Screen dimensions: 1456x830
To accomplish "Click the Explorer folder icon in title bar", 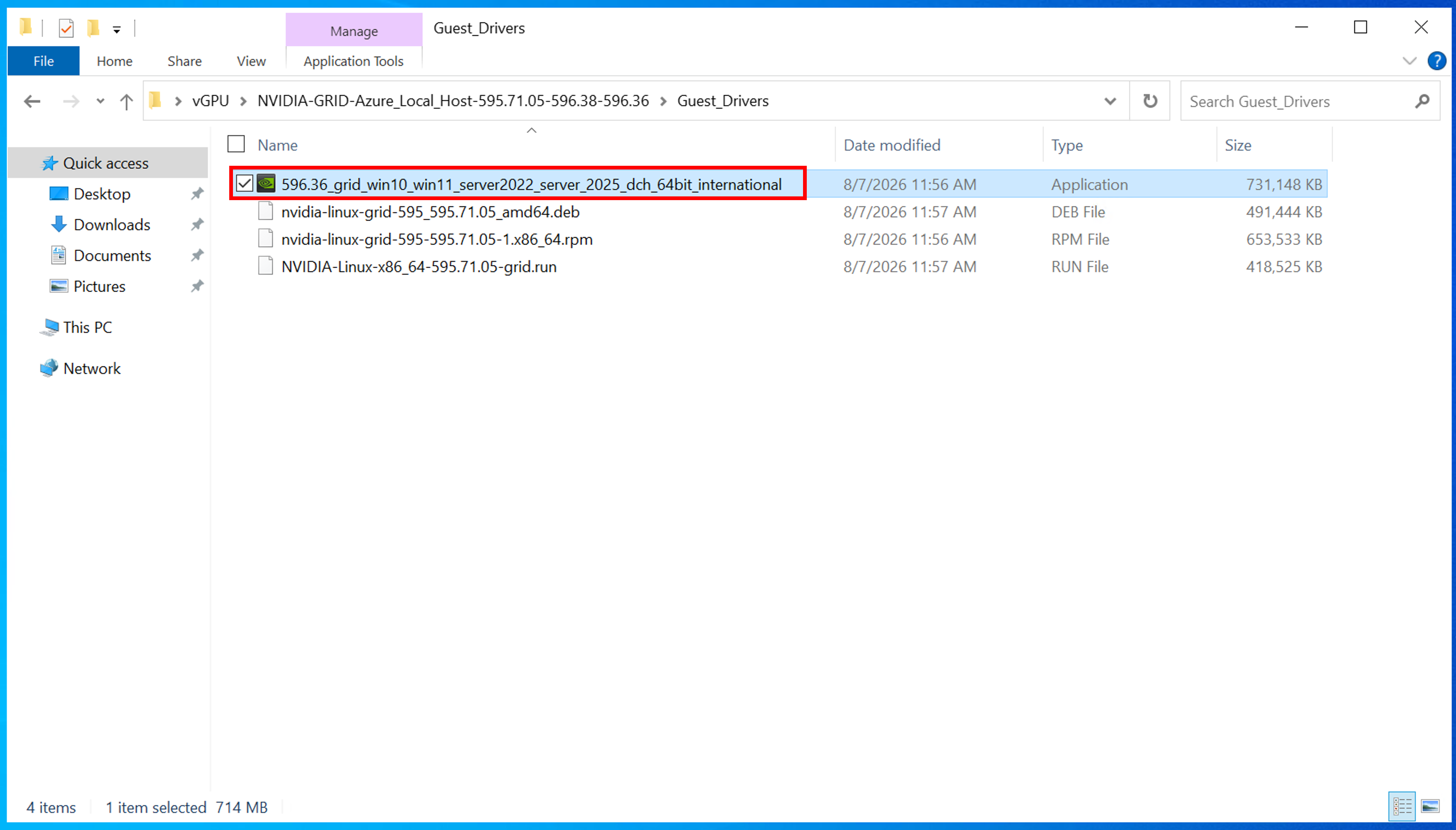I will coord(26,27).
